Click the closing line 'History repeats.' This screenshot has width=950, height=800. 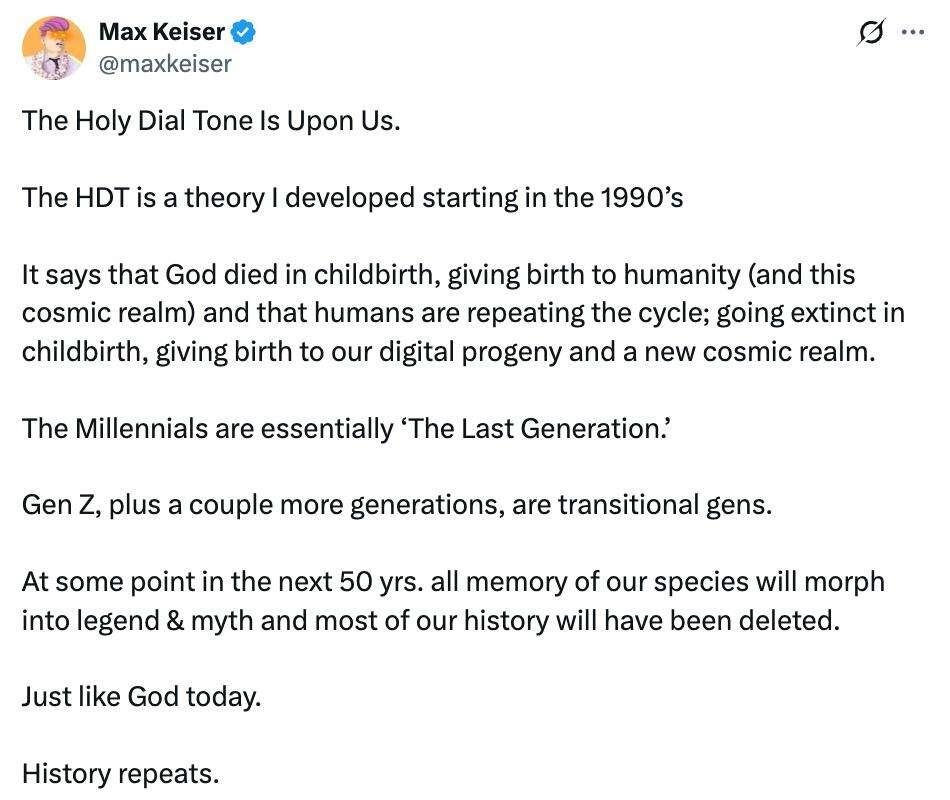[121, 774]
